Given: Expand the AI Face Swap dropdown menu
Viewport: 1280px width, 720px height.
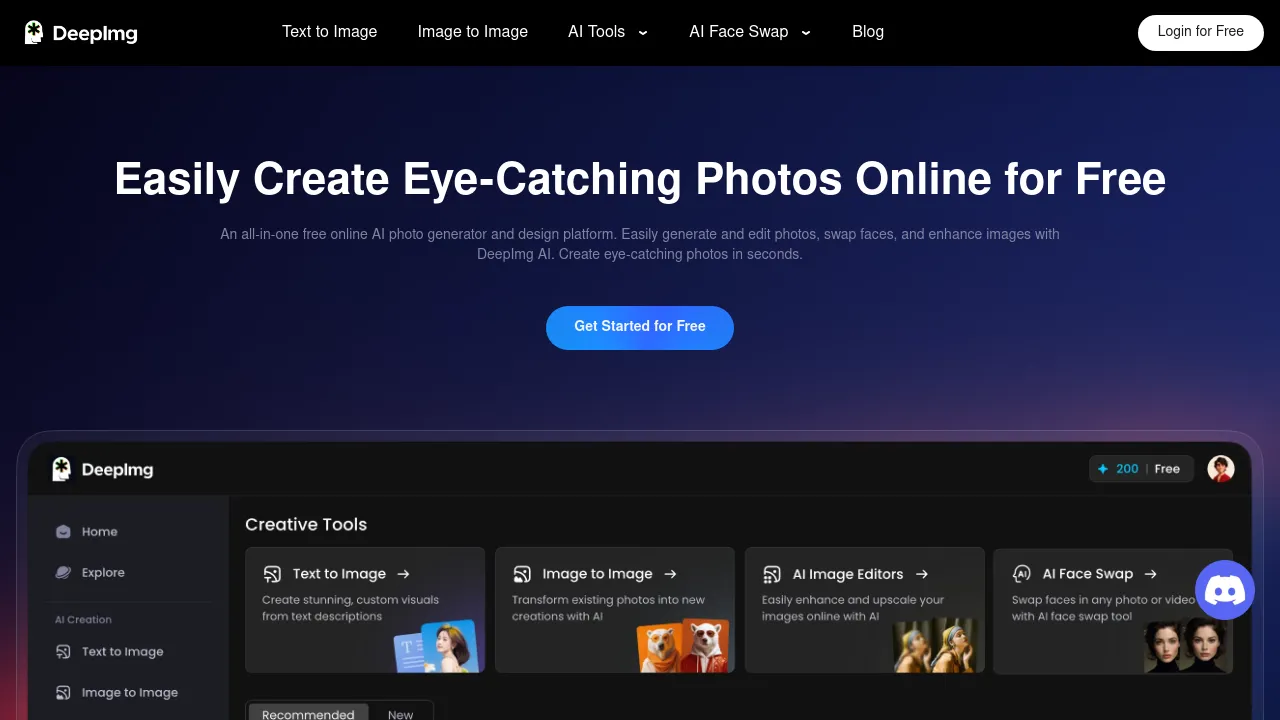Looking at the screenshot, I should point(750,32).
